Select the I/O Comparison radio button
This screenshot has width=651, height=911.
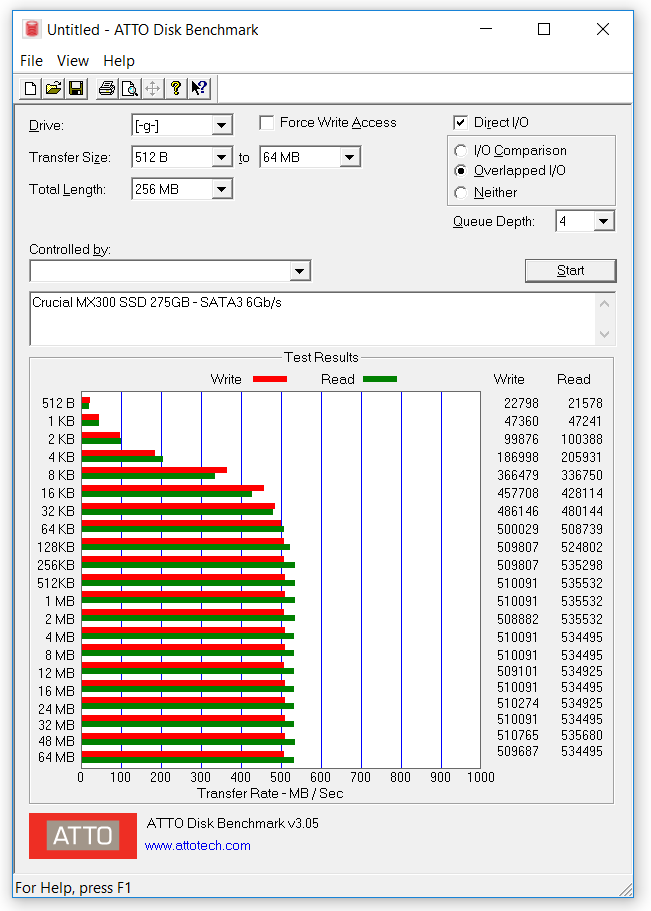pyautogui.click(x=460, y=150)
